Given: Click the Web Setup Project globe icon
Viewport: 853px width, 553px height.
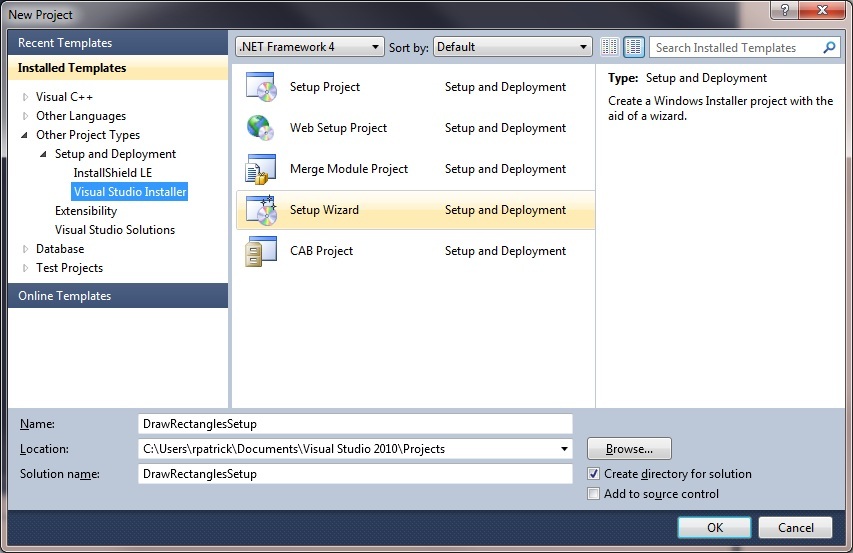Looking at the screenshot, I should [260, 129].
